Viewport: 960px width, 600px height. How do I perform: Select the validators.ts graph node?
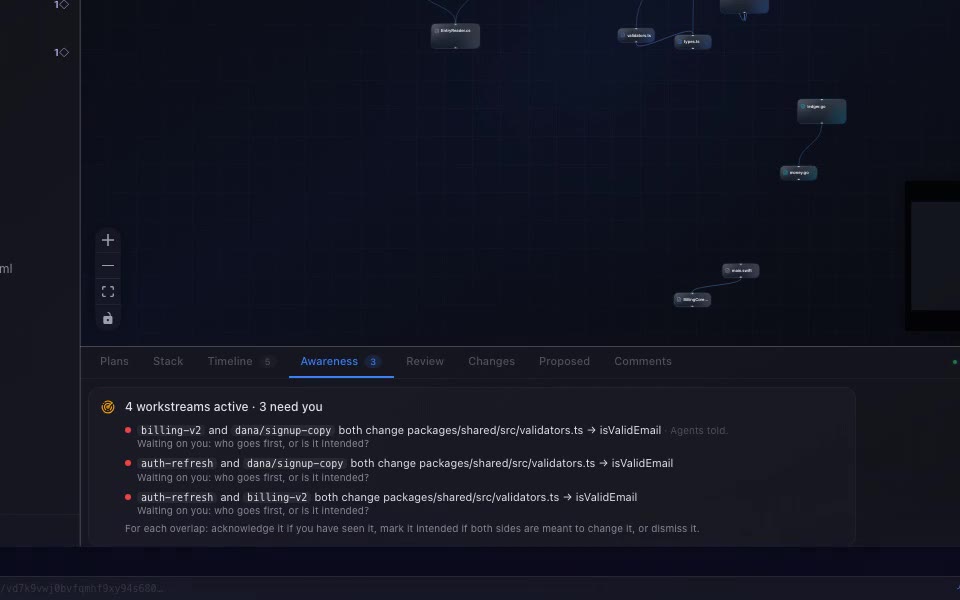[636, 36]
